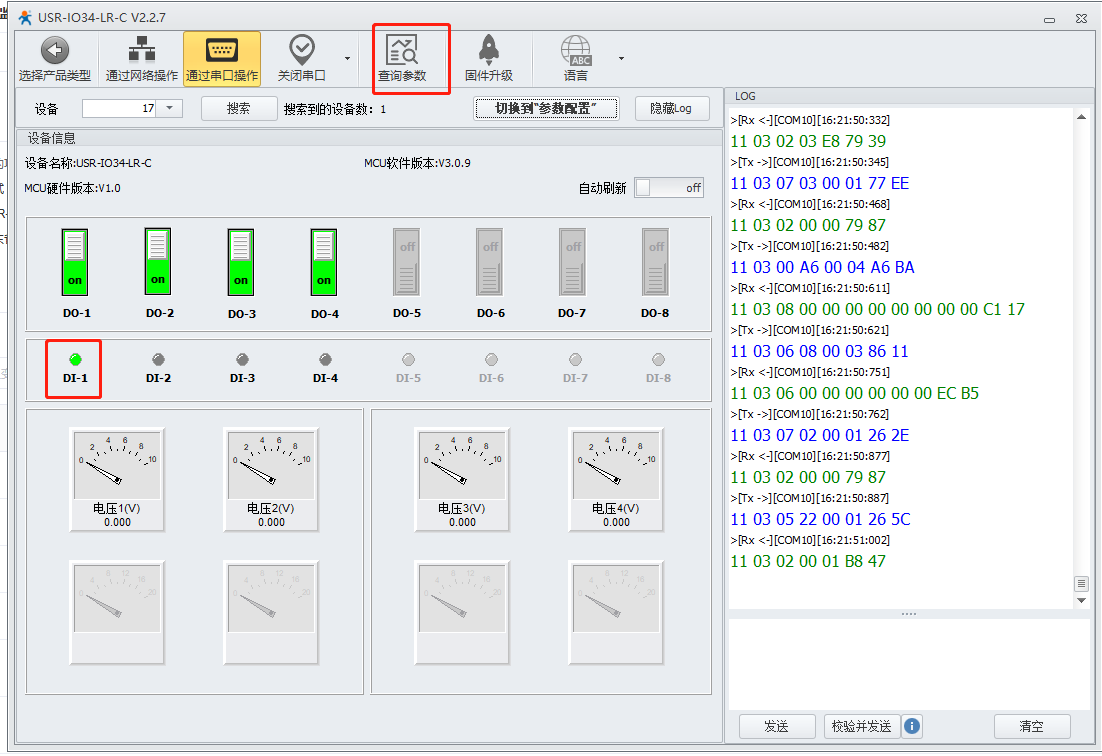Switch off the DO-1 output
Screen dimensions: 1102x756
click(x=75, y=261)
